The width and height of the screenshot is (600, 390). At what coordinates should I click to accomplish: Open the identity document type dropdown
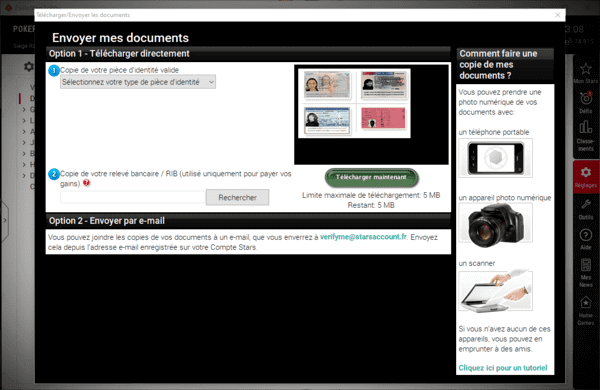(138, 82)
